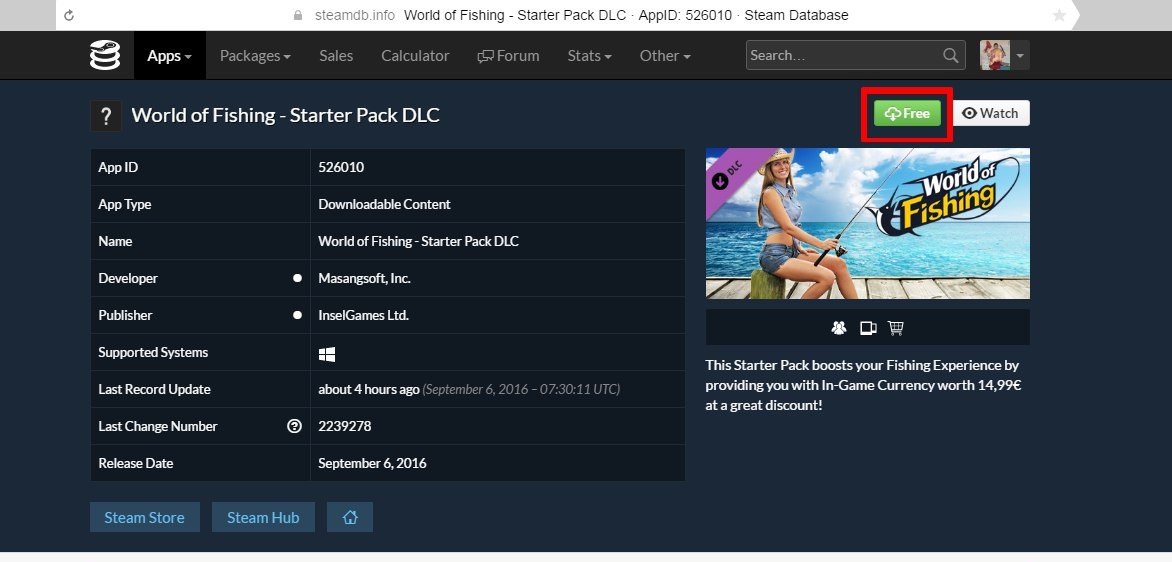
Task: Reload page with browser refresh icon
Action: point(69,15)
